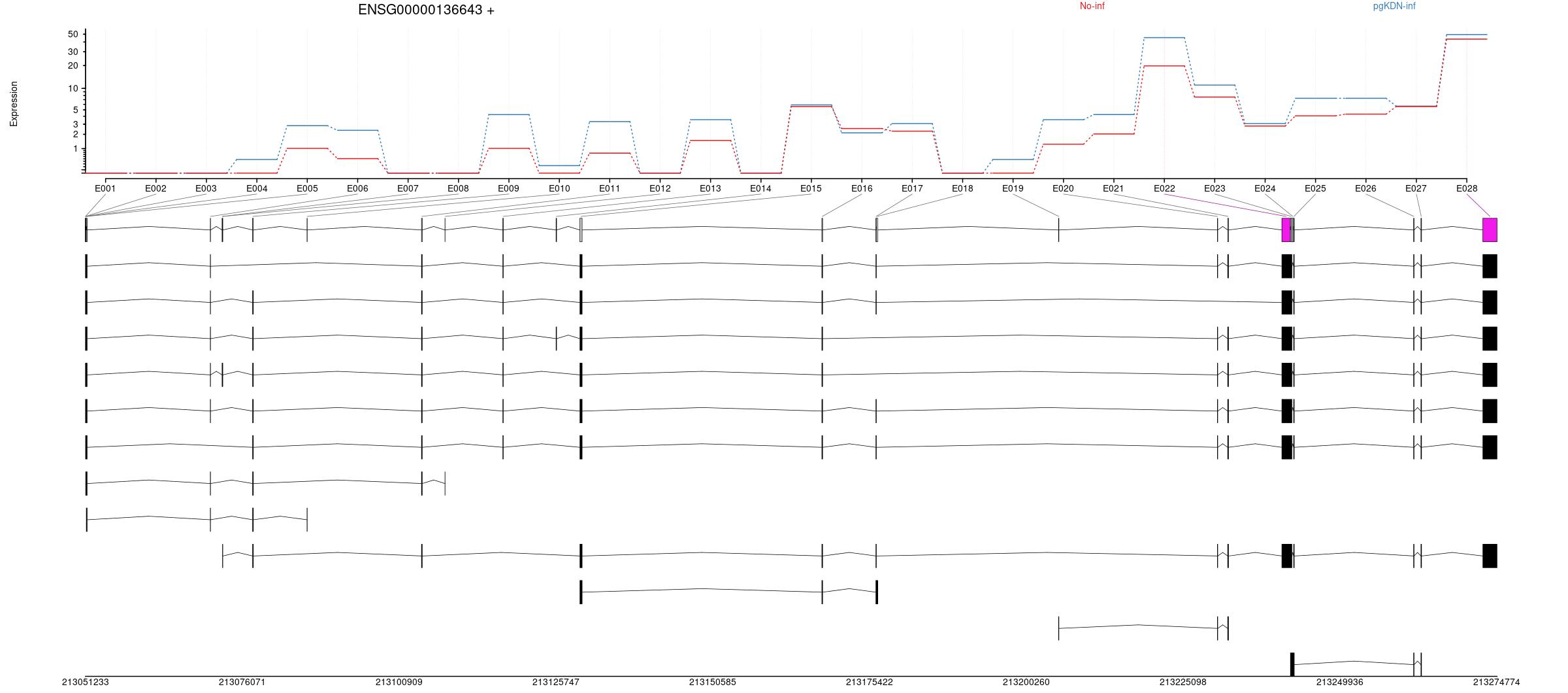Click exon label E022
The image size is (1568, 693).
[1164, 188]
